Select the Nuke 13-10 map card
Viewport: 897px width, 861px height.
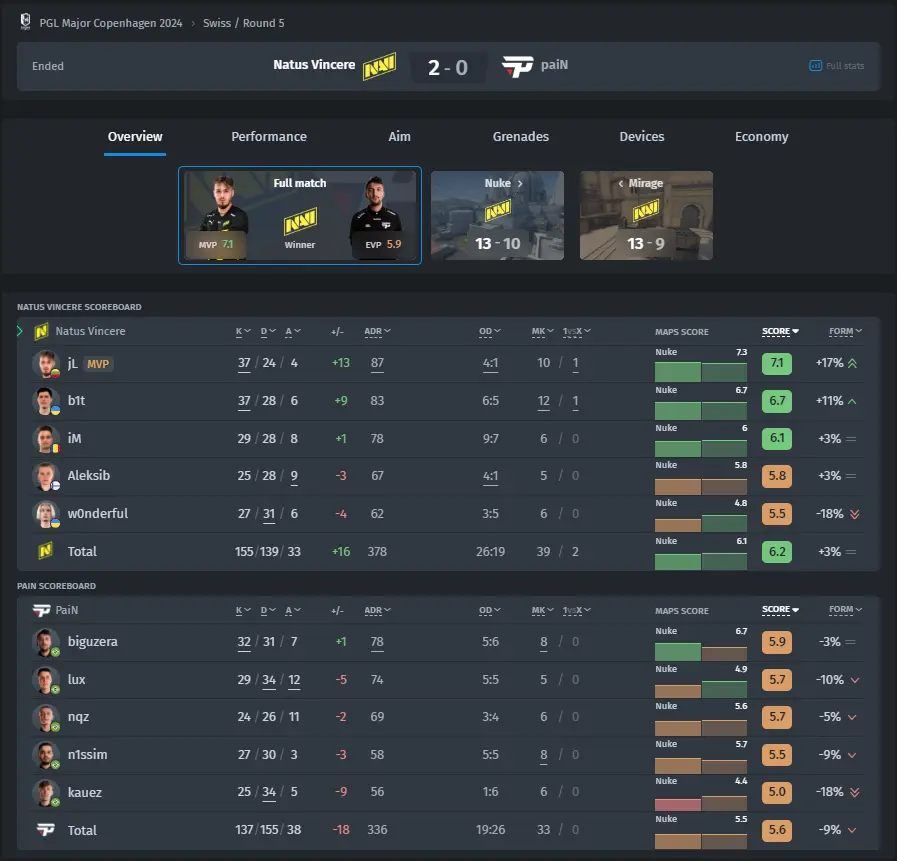[497, 216]
